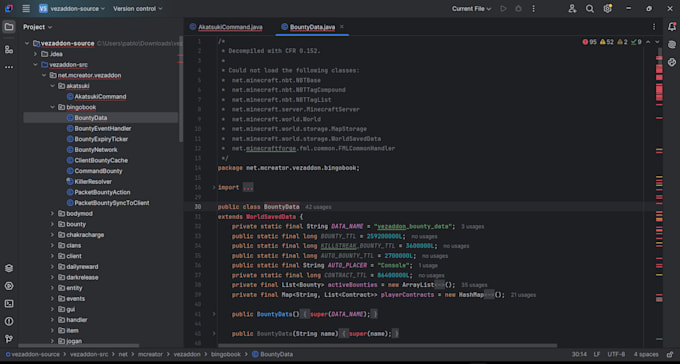Open the Version control dropdown
Image resolution: width=680 pixels, height=364 pixels.
point(137,9)
